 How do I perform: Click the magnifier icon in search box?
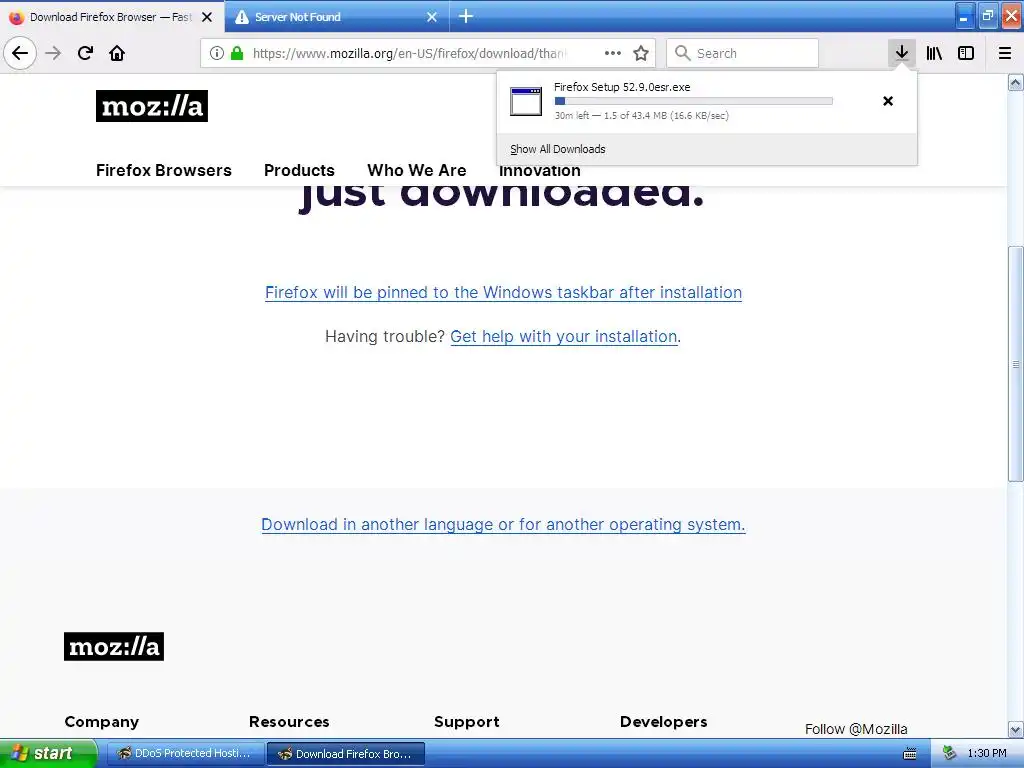pyautogui.click(x=682, y=53)
